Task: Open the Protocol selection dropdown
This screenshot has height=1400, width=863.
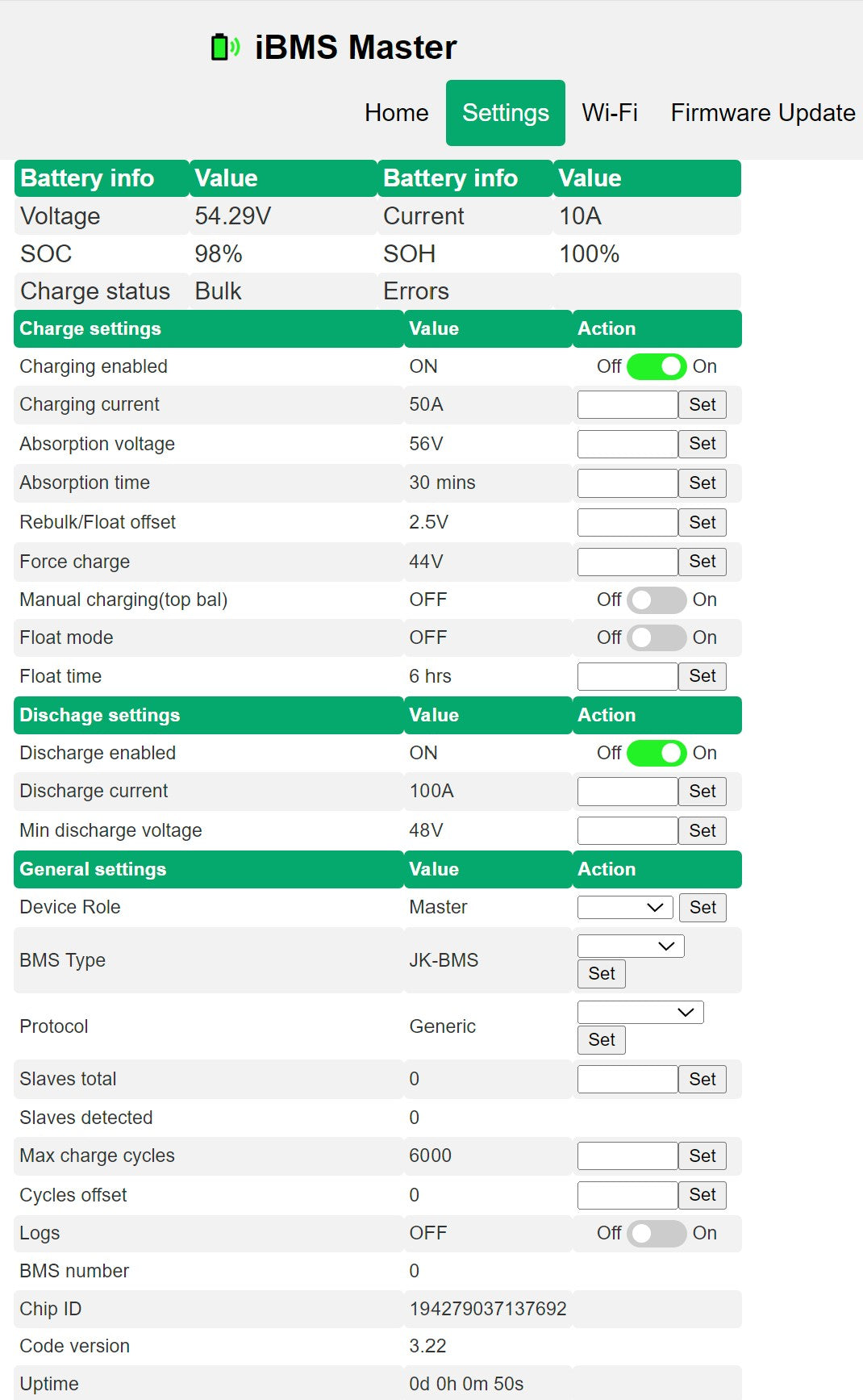Action: click(x=640, y=1012)
